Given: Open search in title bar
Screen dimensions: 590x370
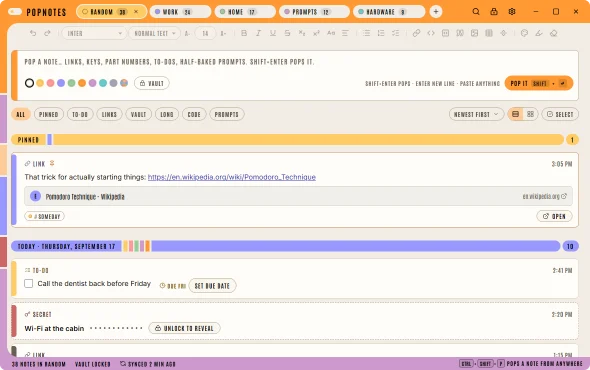Looking at the screenshot, I should coord(476,12).
